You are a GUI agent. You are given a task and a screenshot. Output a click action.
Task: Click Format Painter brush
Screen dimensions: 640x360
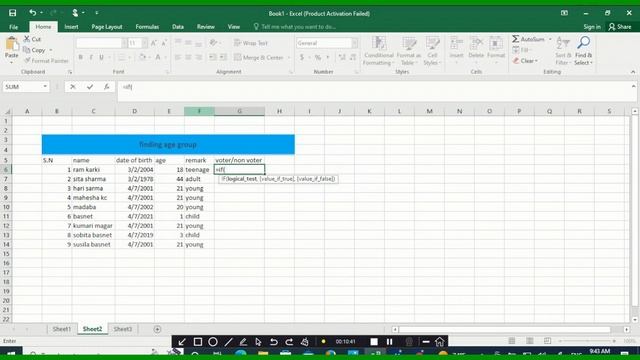46,60
